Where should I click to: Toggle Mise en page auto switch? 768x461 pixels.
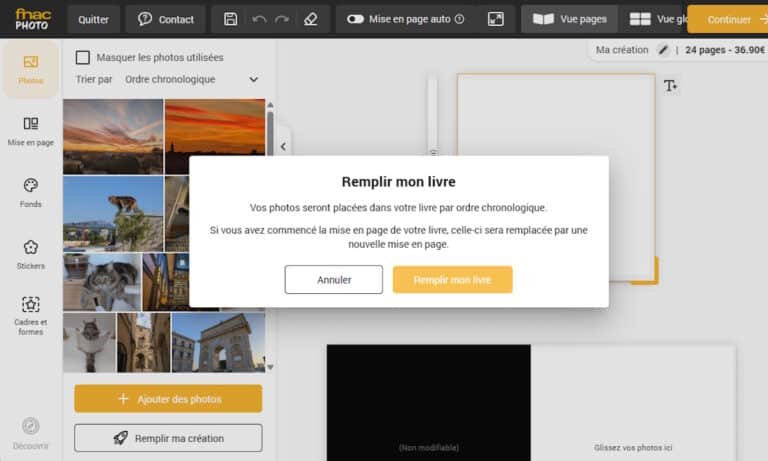coord(355,19)
